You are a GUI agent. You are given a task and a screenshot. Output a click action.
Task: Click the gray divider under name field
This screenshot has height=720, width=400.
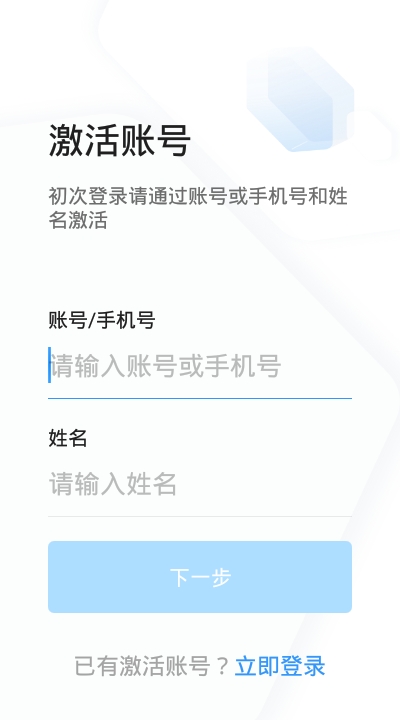(200, 516)
